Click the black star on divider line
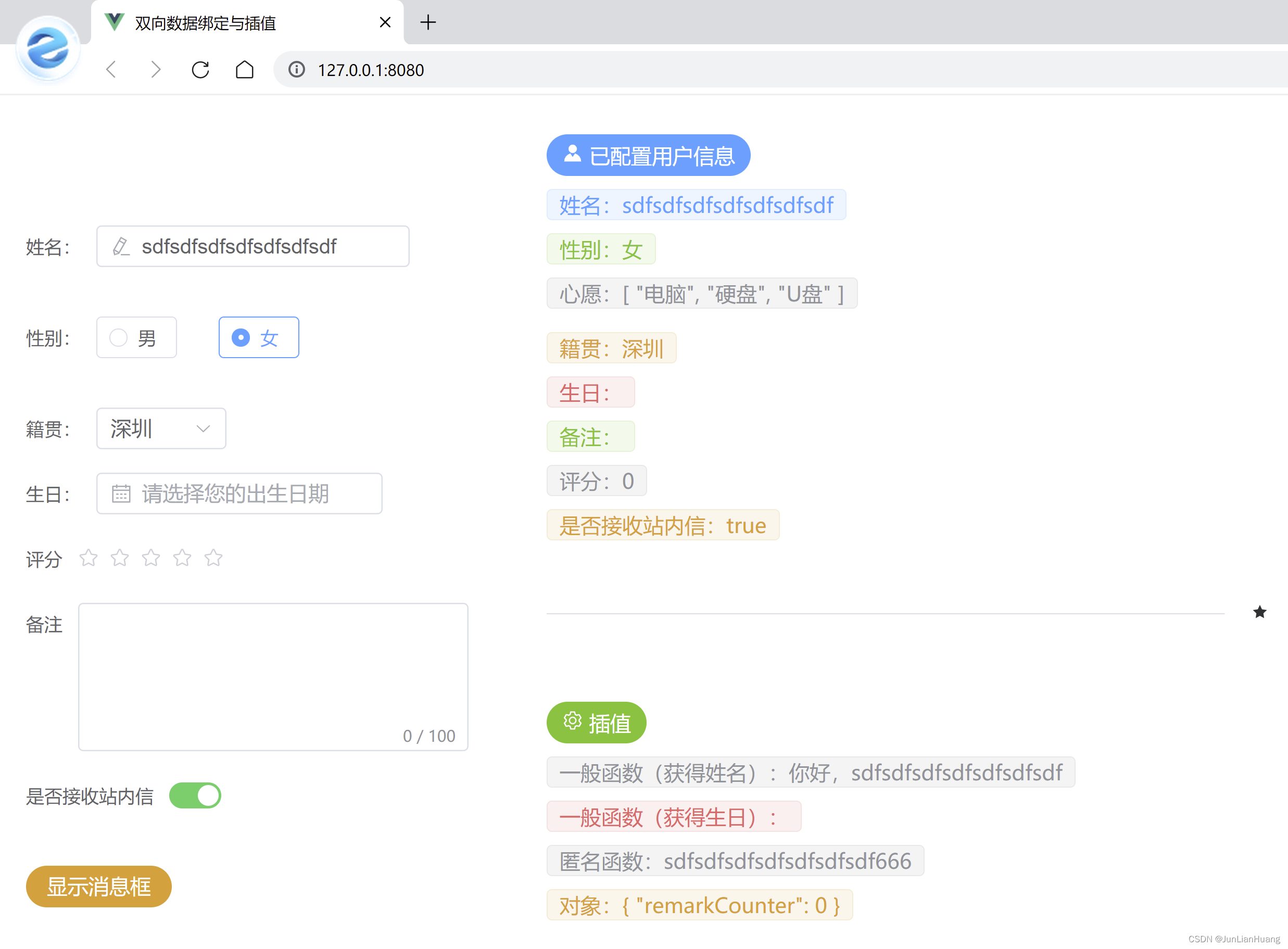Screen dimensions: 1288x949 point(1259,612)
